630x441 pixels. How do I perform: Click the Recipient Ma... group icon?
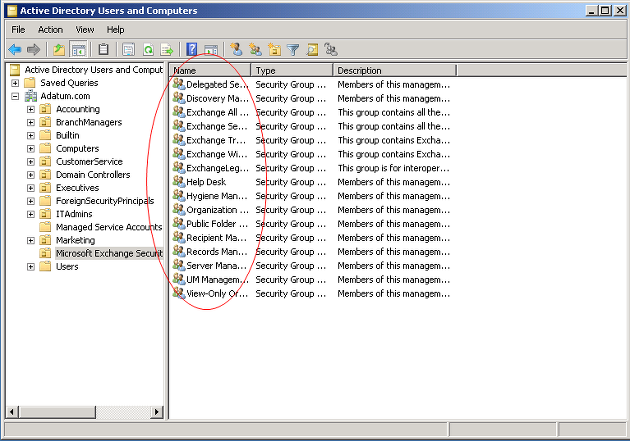point(179,237)
